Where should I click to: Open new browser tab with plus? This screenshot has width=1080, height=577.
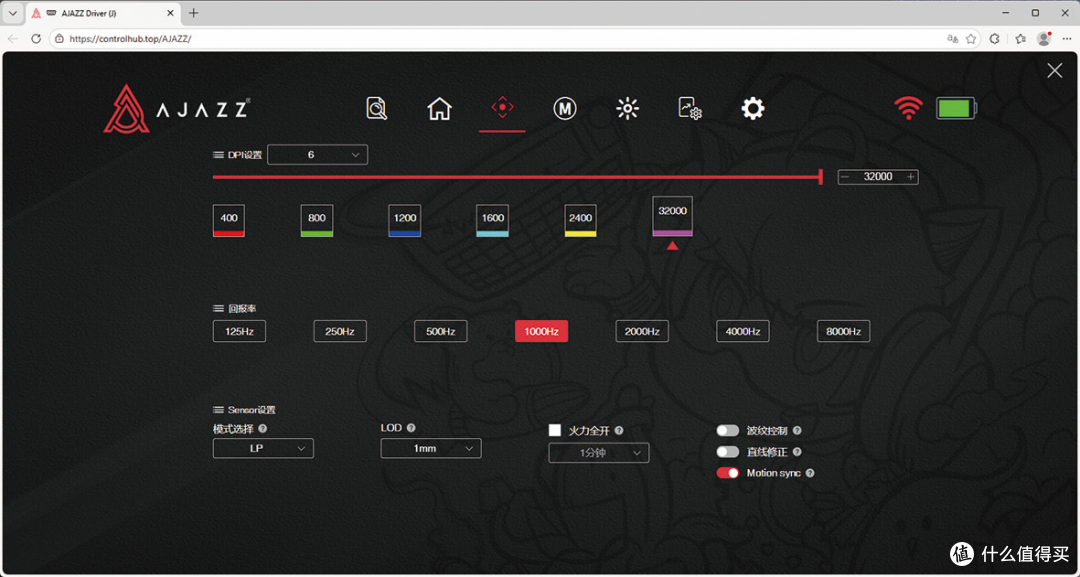[194, 13]
